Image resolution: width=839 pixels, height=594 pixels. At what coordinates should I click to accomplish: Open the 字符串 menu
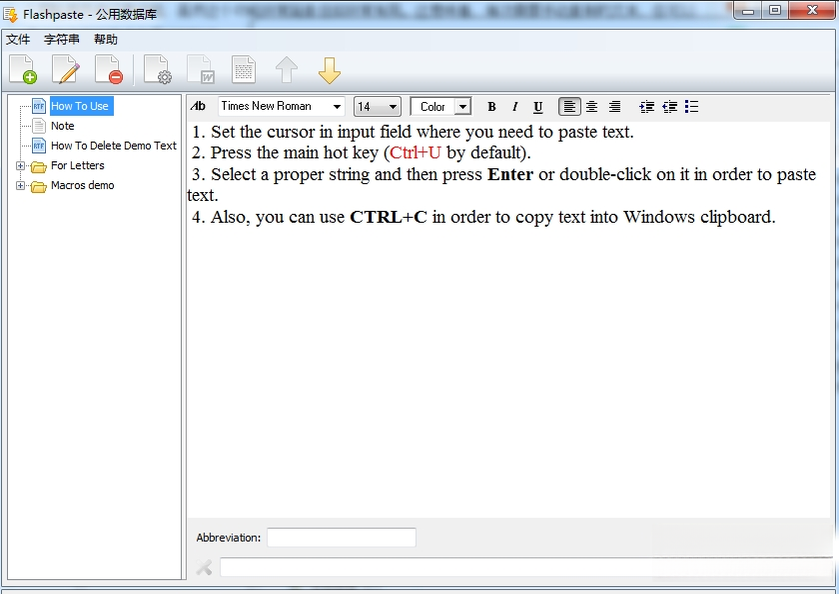tap(62, 40)
